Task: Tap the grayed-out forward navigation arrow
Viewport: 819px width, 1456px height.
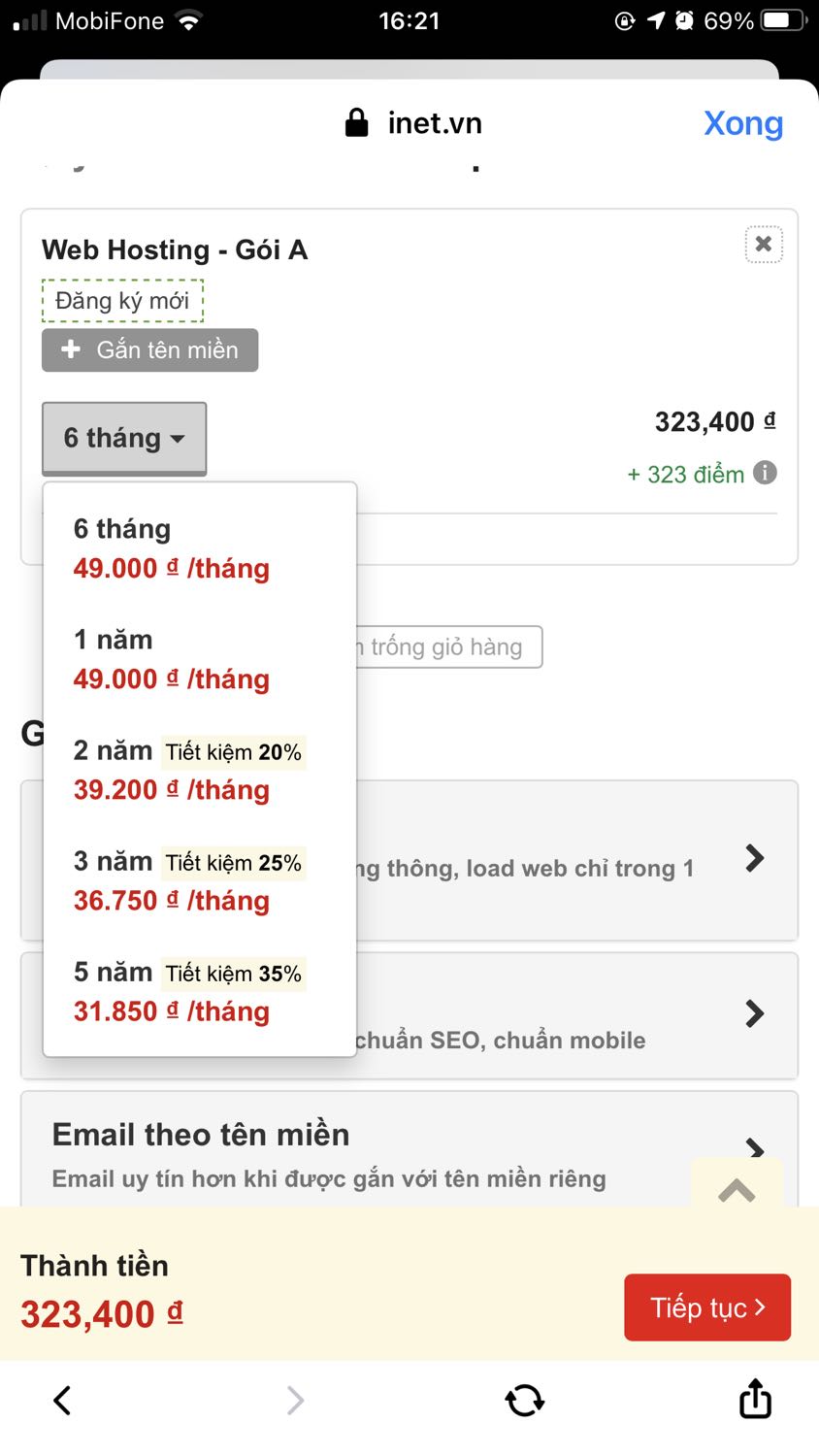Action: click(295, 1400)
